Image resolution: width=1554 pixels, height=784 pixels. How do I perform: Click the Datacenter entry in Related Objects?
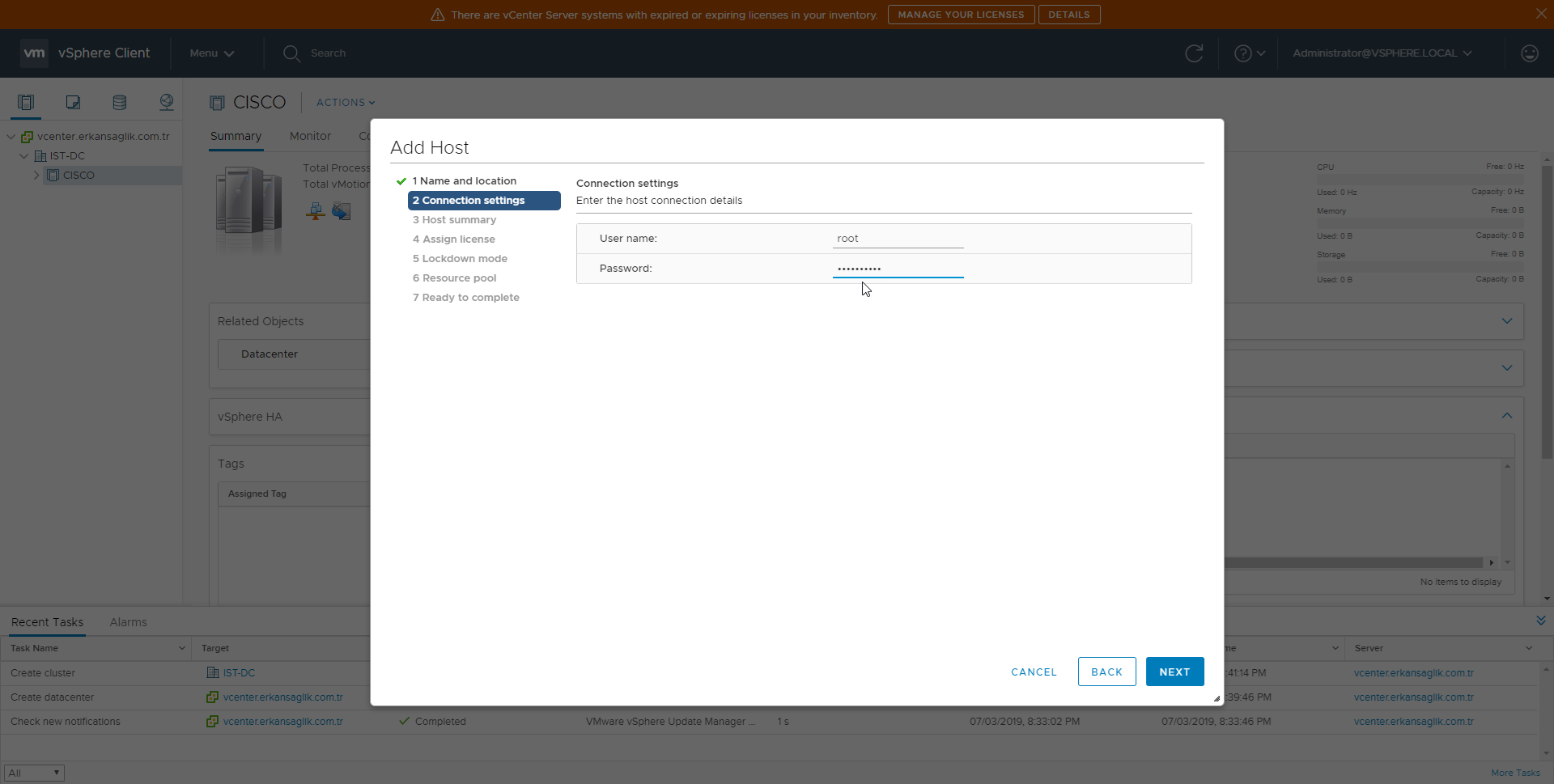tap(270, 354)
